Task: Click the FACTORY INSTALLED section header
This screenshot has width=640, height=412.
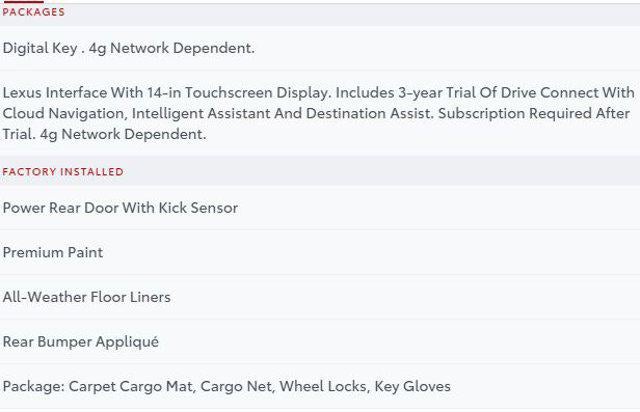Action: pos(63,172)
